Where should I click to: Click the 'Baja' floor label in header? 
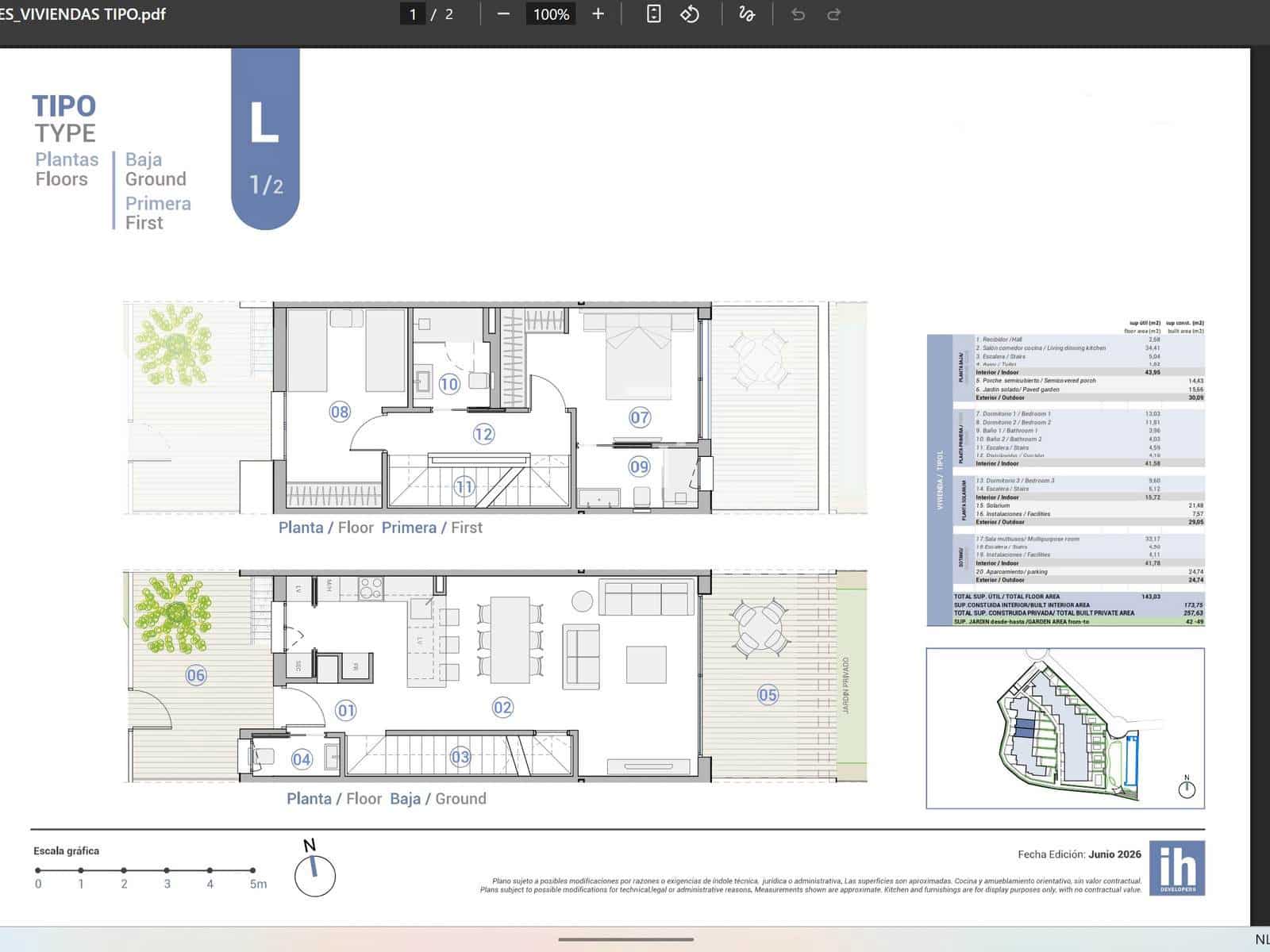point(144,159)
